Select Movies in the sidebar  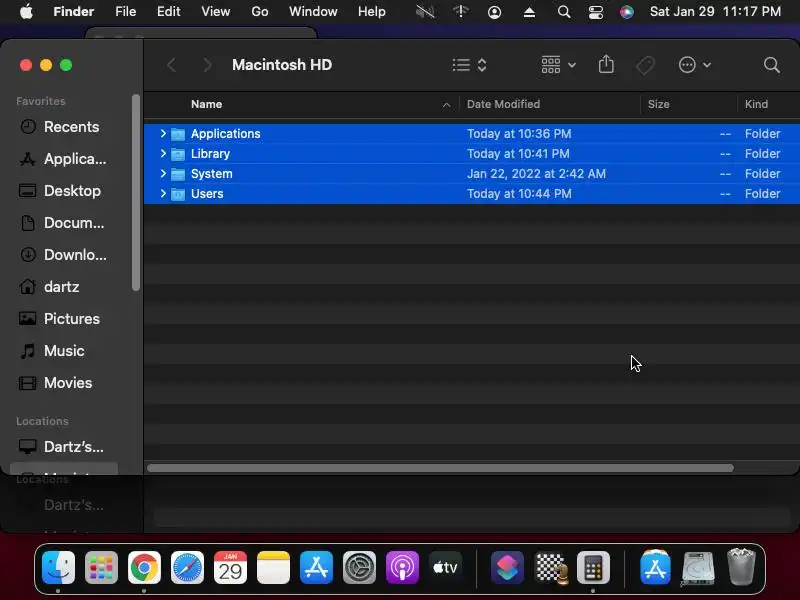64,383
